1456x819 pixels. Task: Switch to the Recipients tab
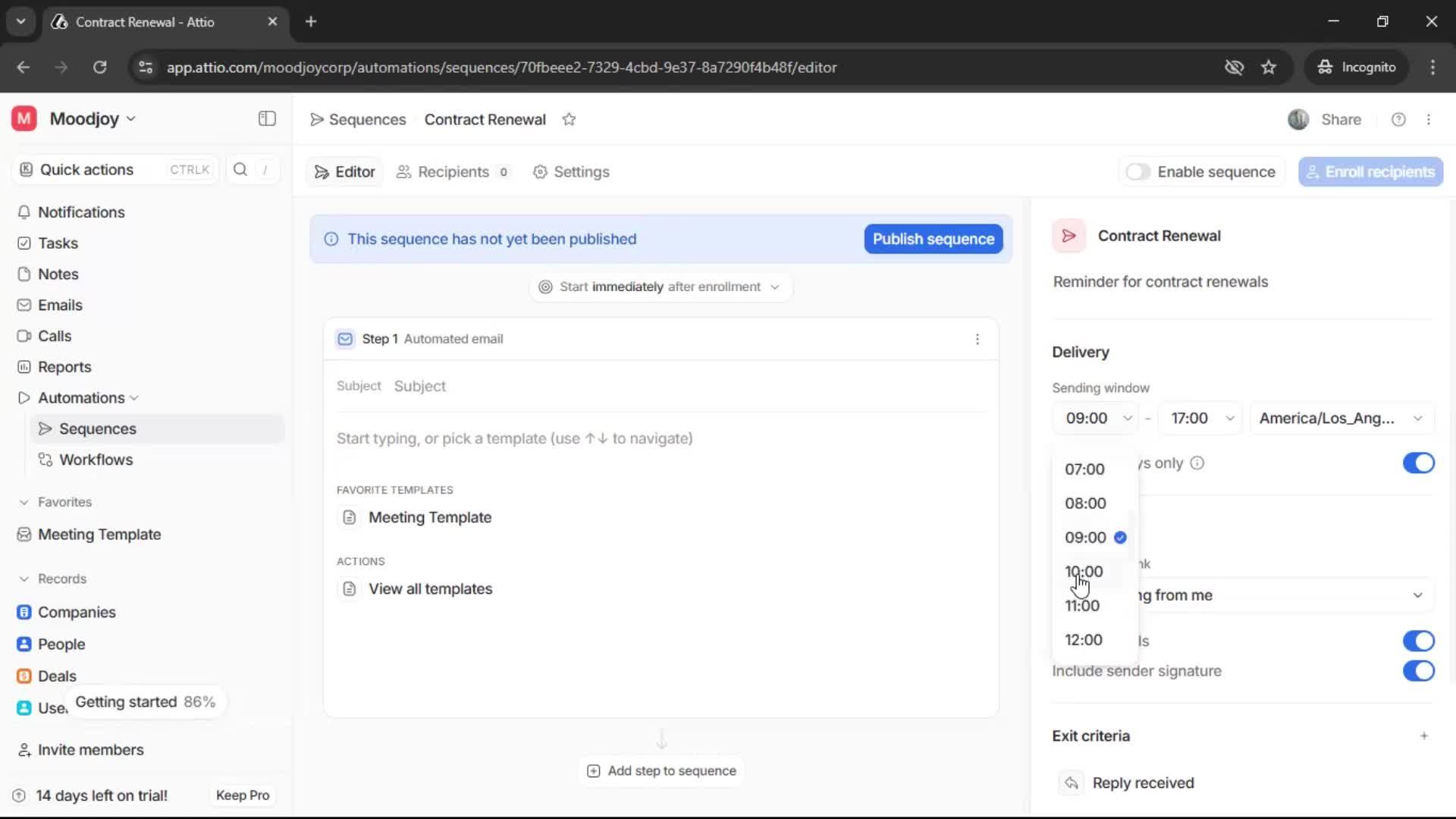click(x=453, y=172)
